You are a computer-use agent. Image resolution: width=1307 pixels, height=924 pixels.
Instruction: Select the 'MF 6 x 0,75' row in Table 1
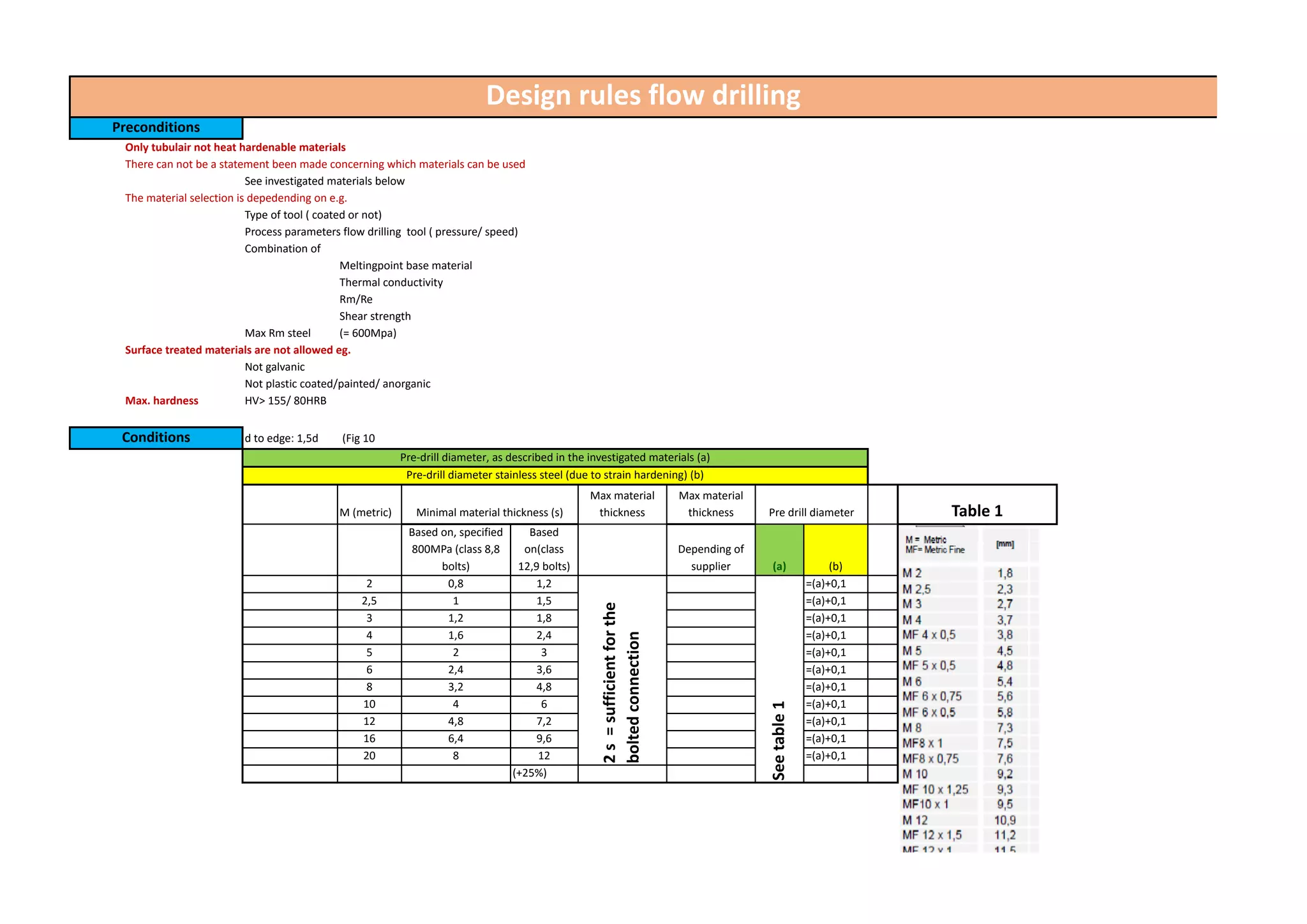tap(932, 697)
